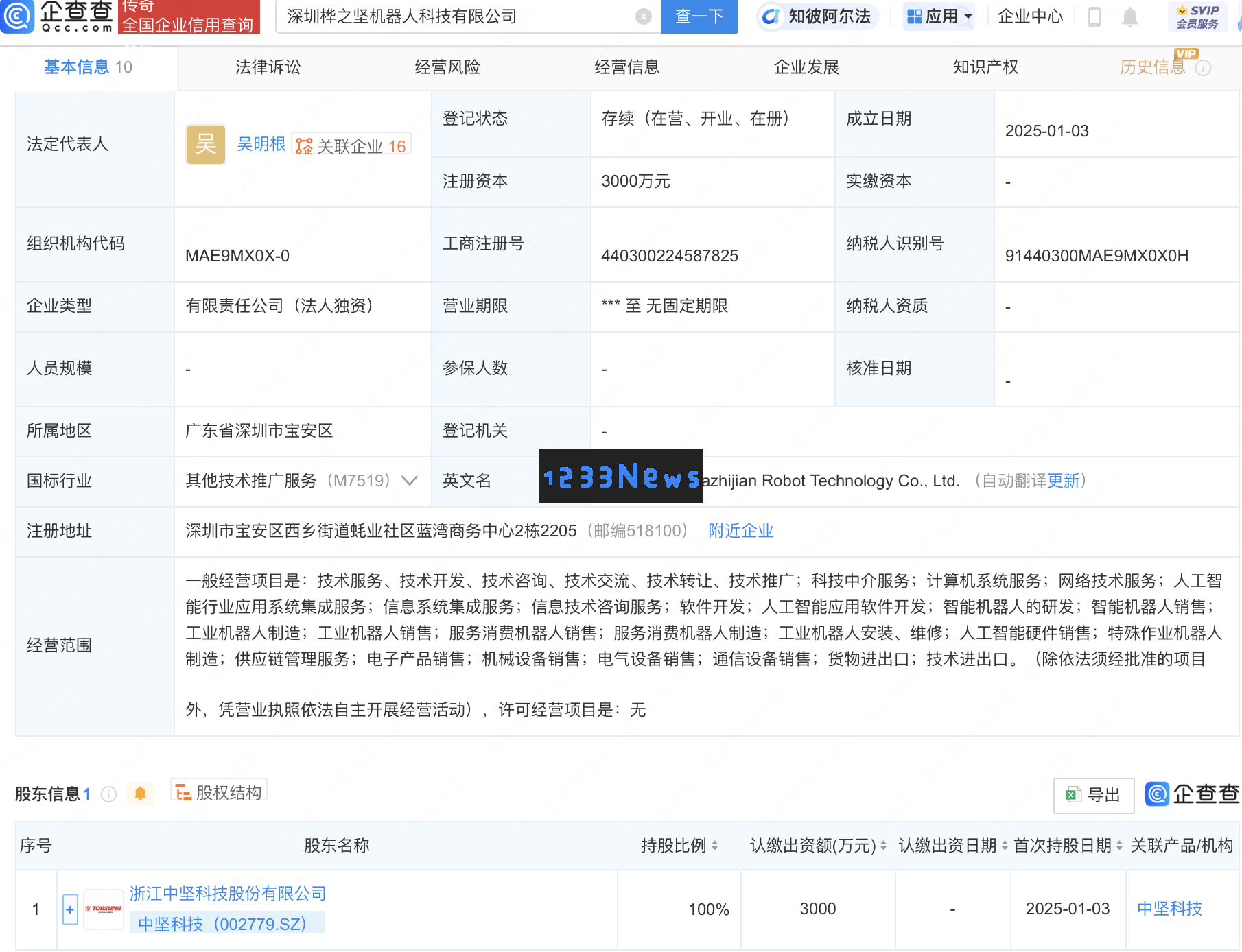Enable shareholder change alert bell
This screenshot has height=952, width=1242.
(140, 794)
